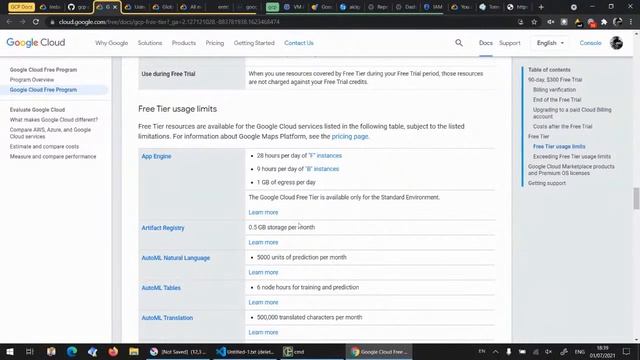Screen dimensions: 640x360
Task: Open the AutoML Tables link
Action: point(161,288)
